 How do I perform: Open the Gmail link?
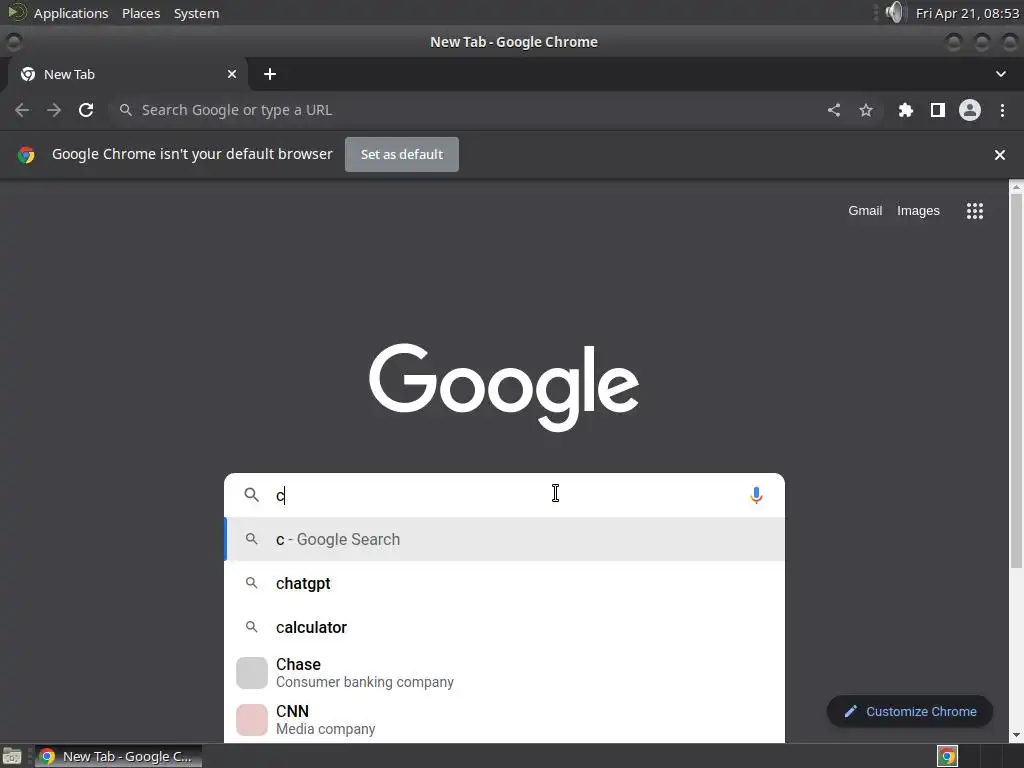point(865,211)
